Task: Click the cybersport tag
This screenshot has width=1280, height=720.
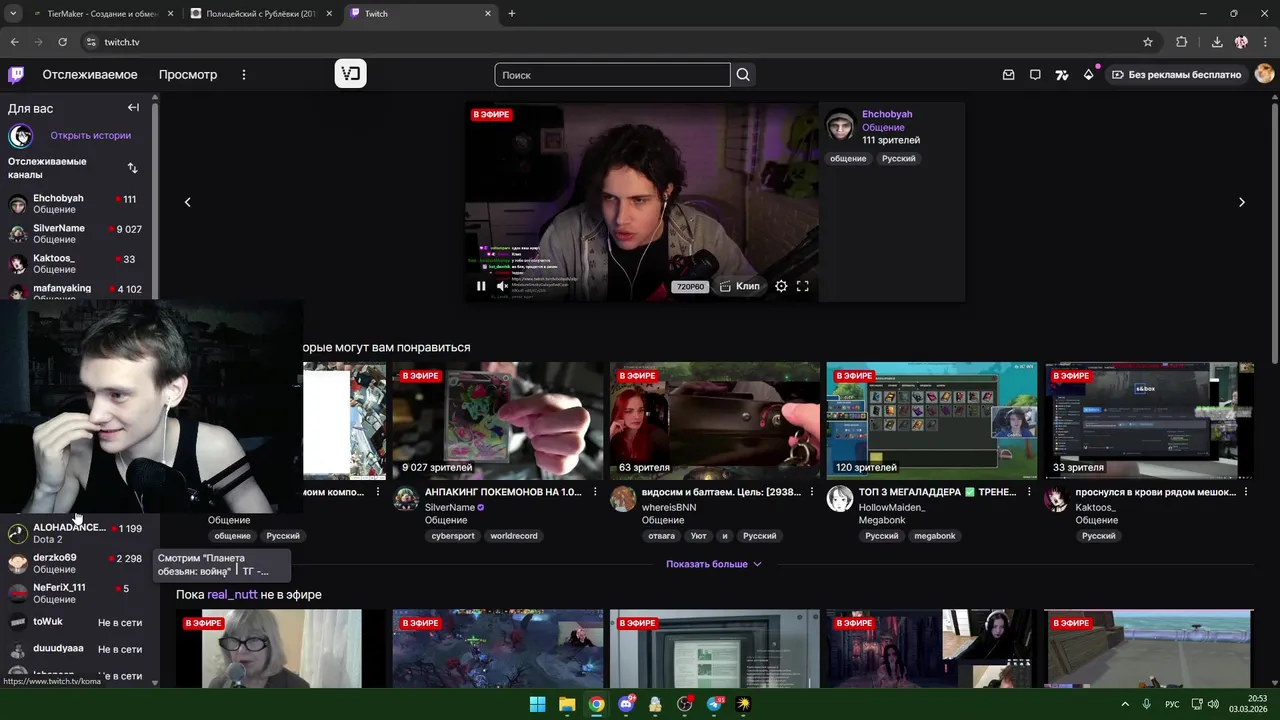Action: click(453, 536)
